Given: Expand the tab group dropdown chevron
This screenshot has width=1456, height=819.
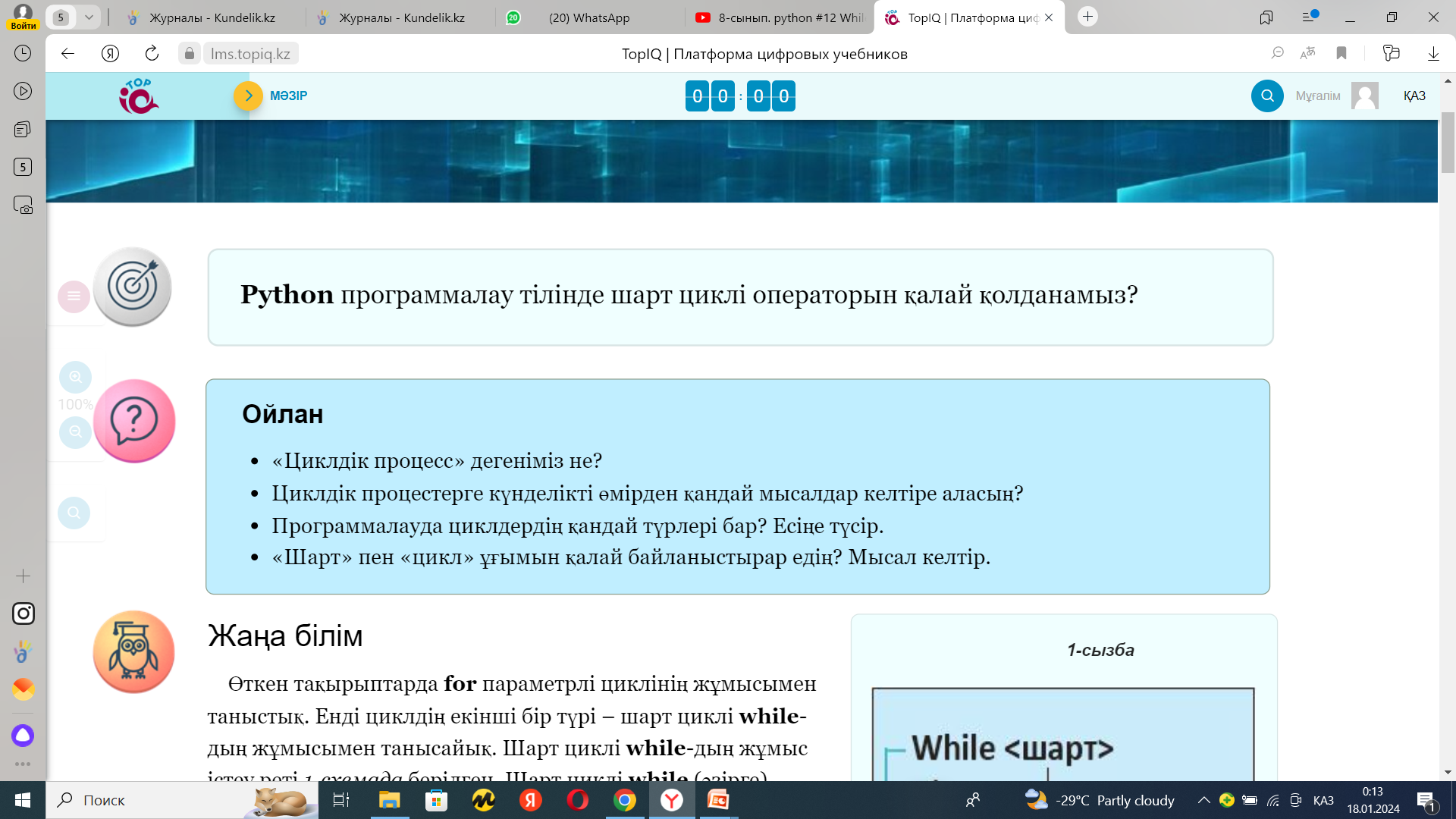Looking at the screenshot, I should (89, 17).
